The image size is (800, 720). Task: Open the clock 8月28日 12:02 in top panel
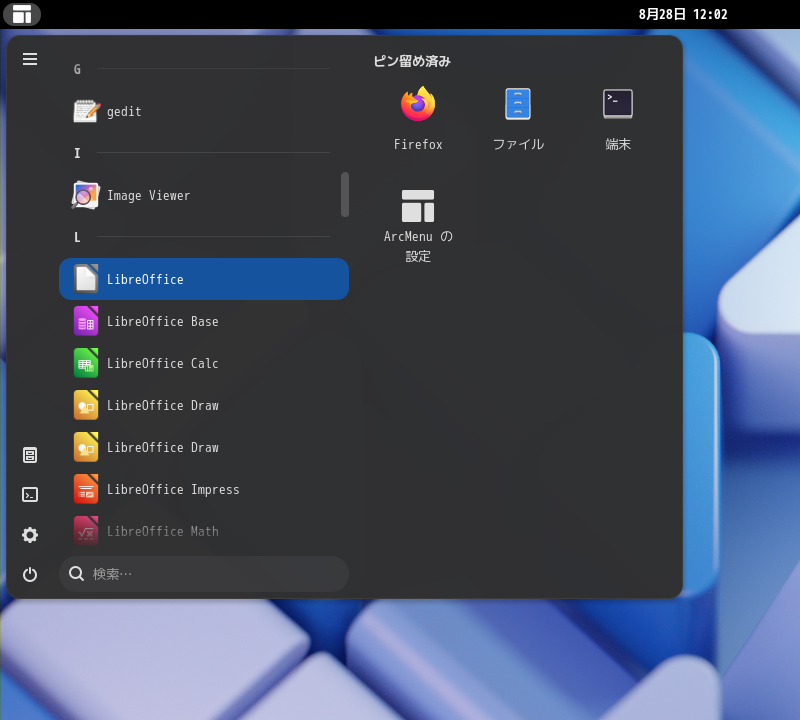[x=683, y=14]
